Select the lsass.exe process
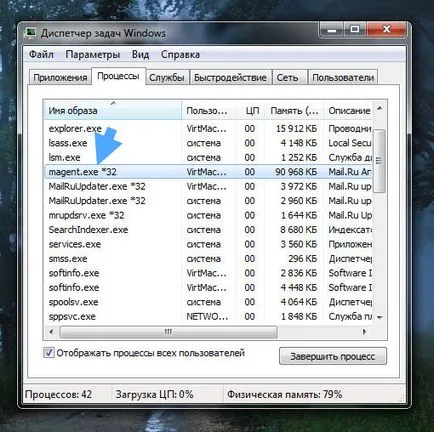This screenshot has height=432, width=434. (x=208, y=143)
